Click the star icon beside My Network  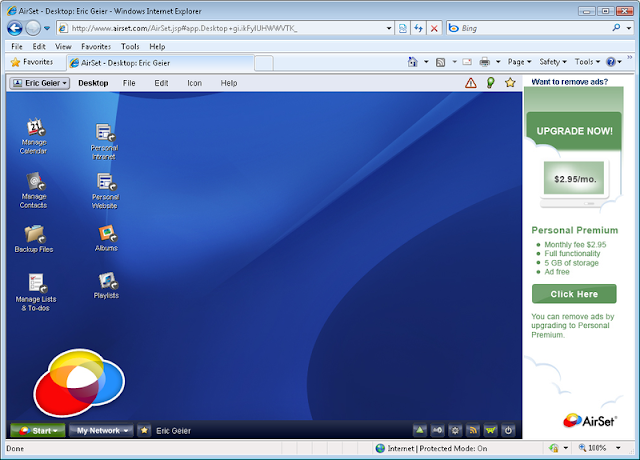[x=144, y=430]
